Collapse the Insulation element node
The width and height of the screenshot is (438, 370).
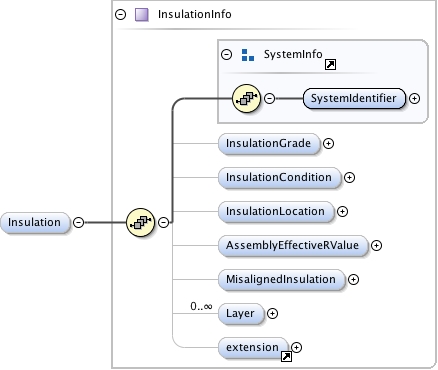pos(79,222)
